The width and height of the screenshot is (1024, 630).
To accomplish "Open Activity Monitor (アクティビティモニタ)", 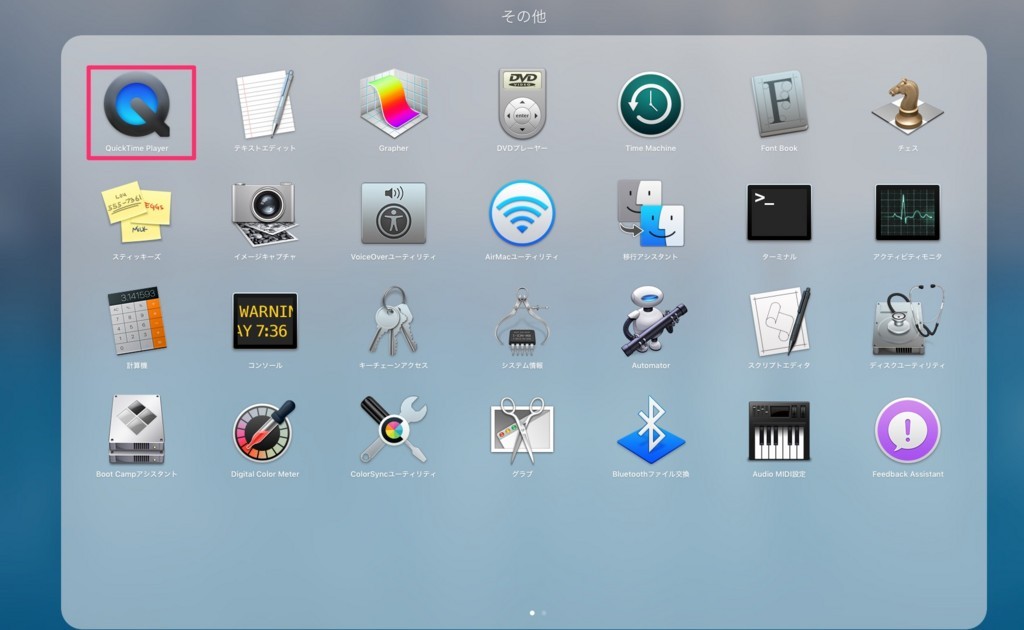I will pos(907,212).
